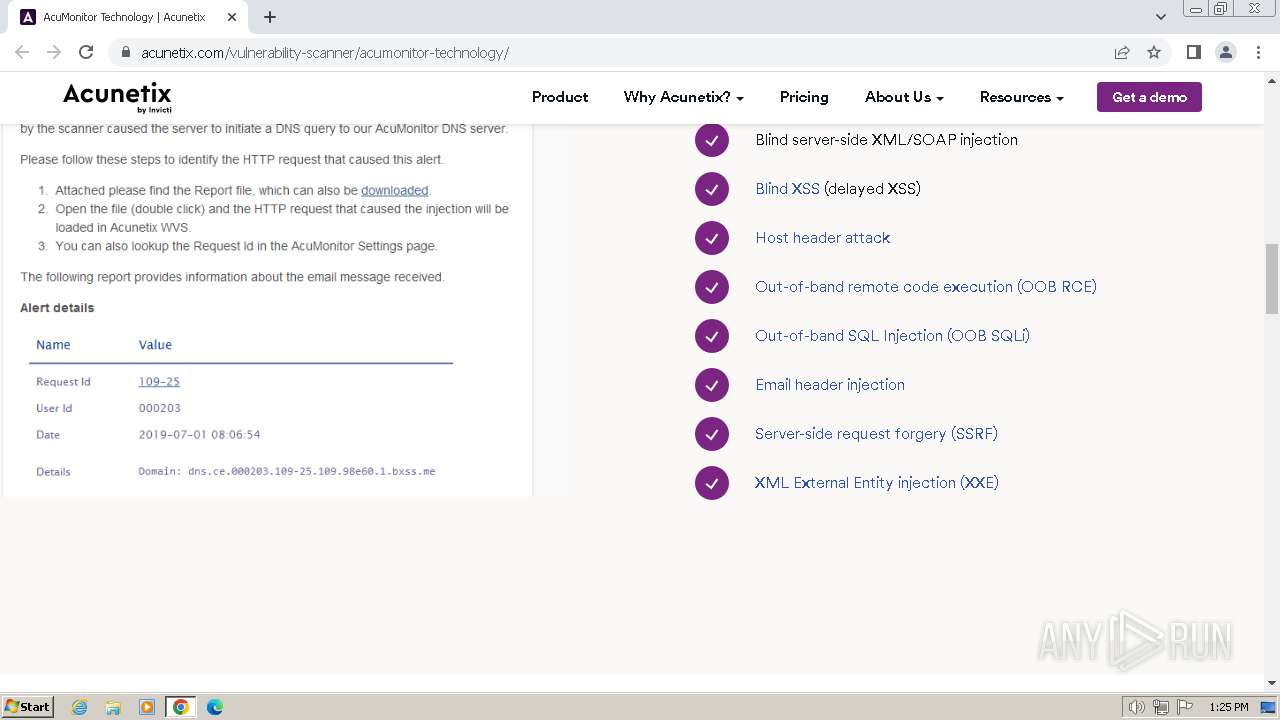
Task: Click the Action Center flag tray icon
Action: [1185, 707]
